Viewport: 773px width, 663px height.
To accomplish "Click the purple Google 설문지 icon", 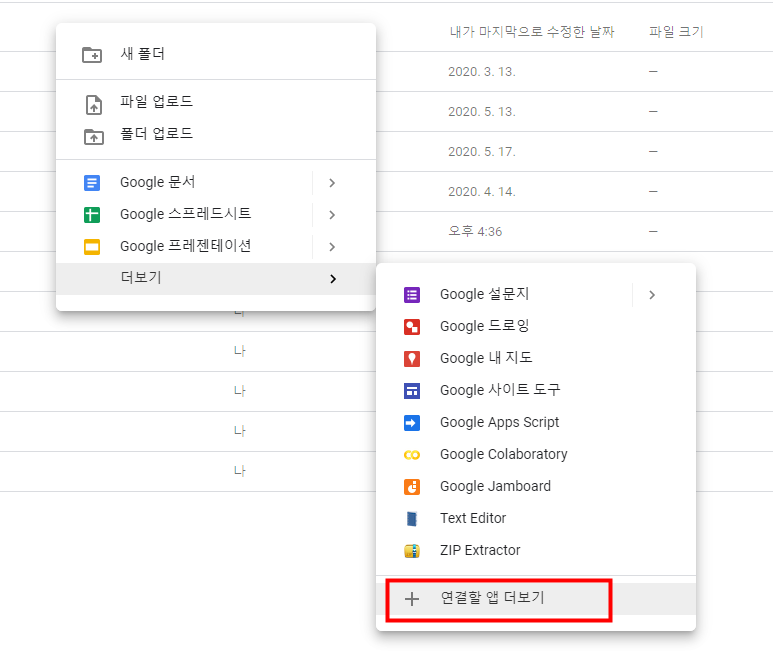I will [412, 295].
